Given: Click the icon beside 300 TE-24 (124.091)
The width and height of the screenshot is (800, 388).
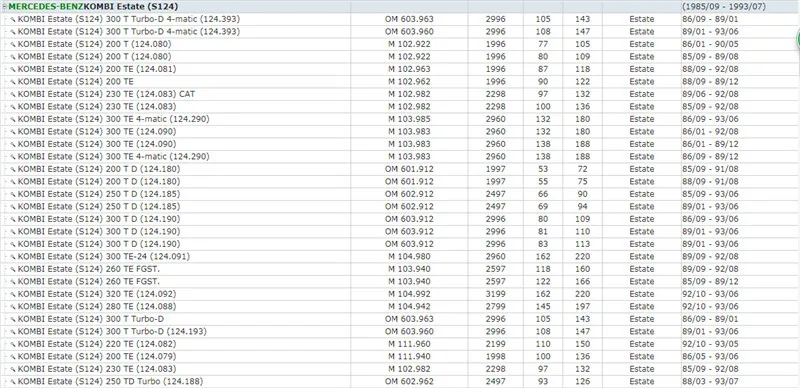Looking at the screenshot, I should click(x=13, y=256).
